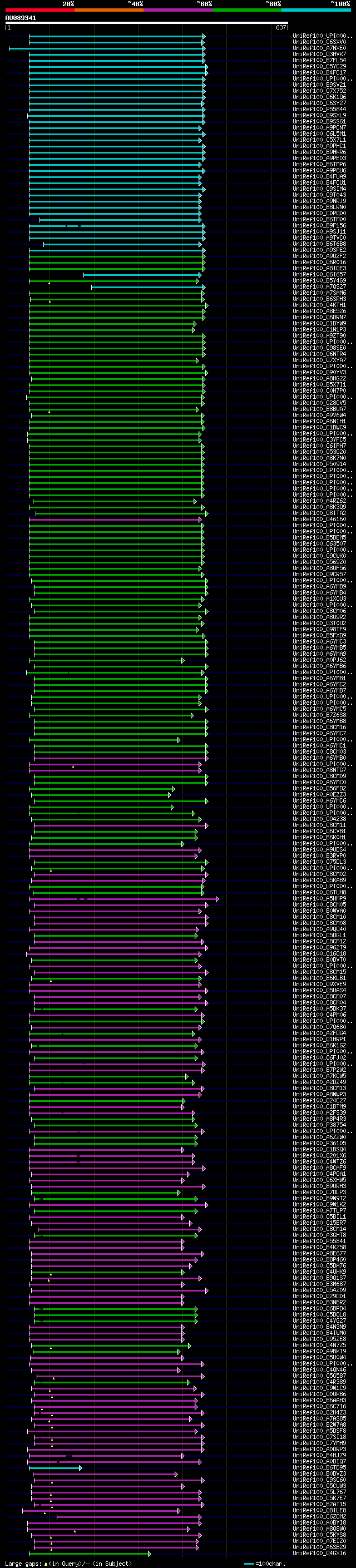
Task: Select the UniRef100_Q3T0U2 label
Action: 319,624
